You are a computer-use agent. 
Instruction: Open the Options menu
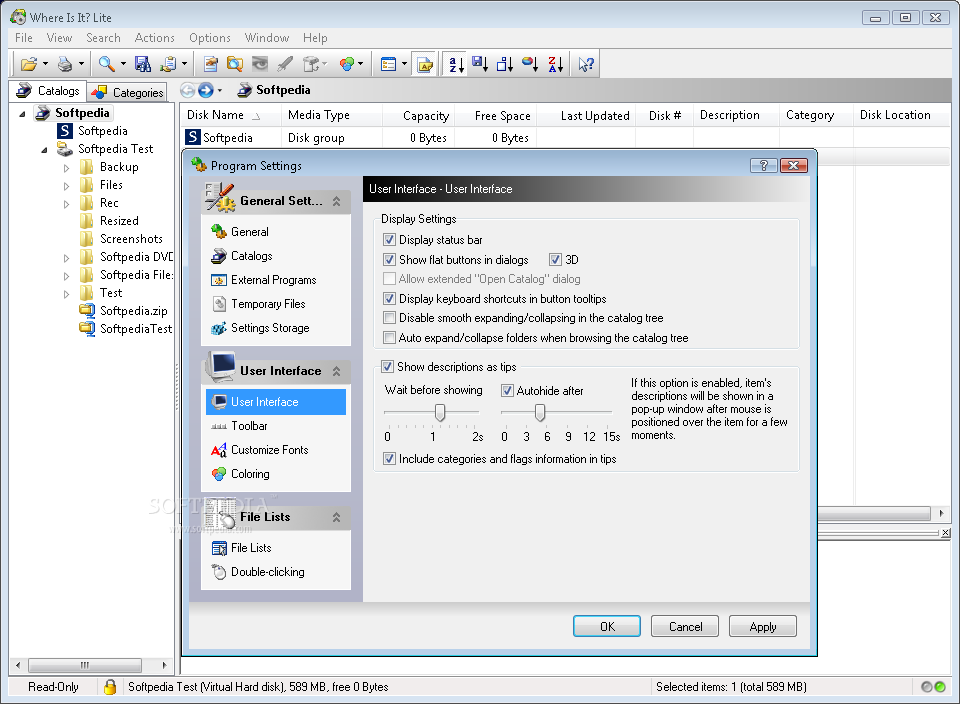[209, 38]
